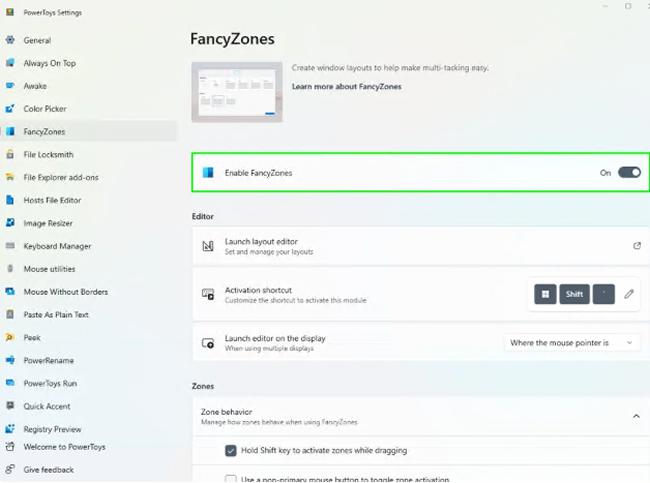The height and width of the screenshot is (483, 650).
Task: Click the Shift key in activation shortcut
Action: [x=574, y=294]
